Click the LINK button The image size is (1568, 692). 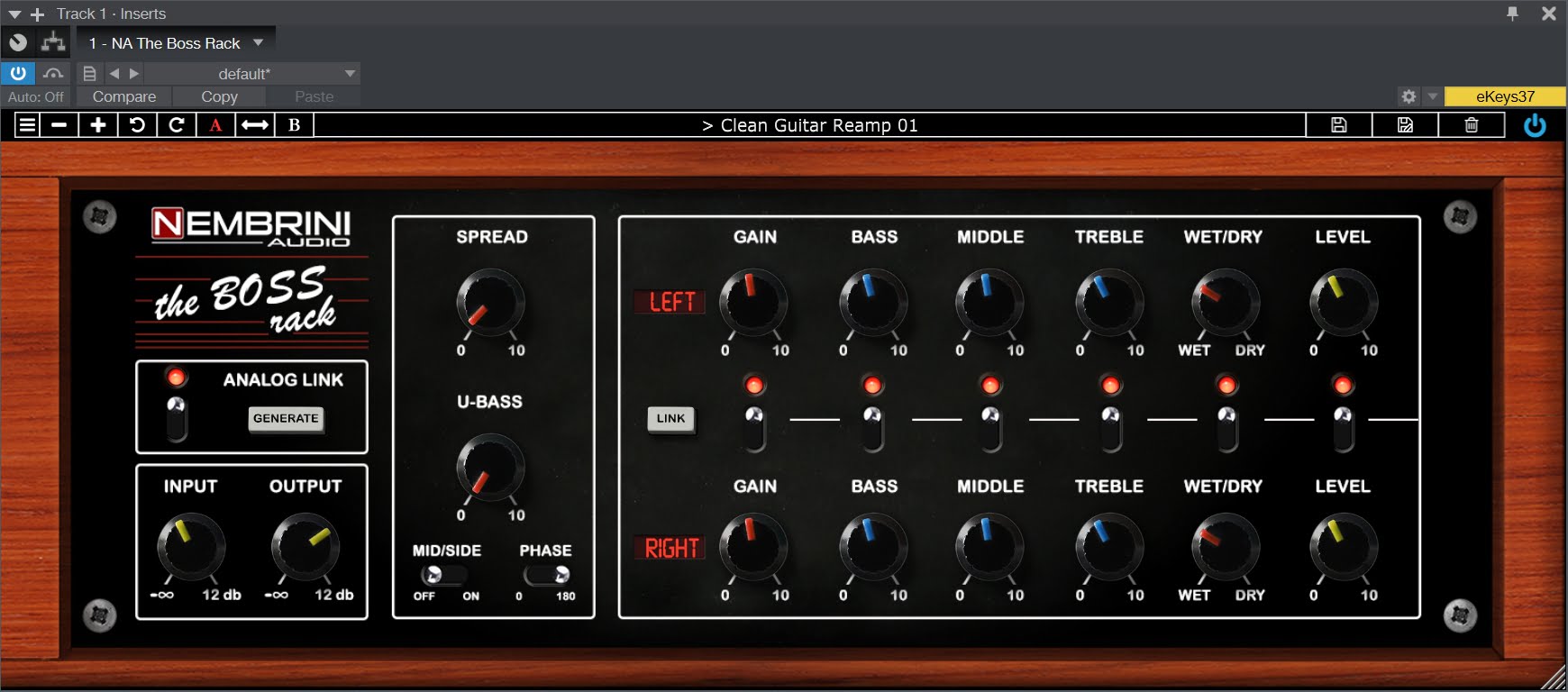670,418
